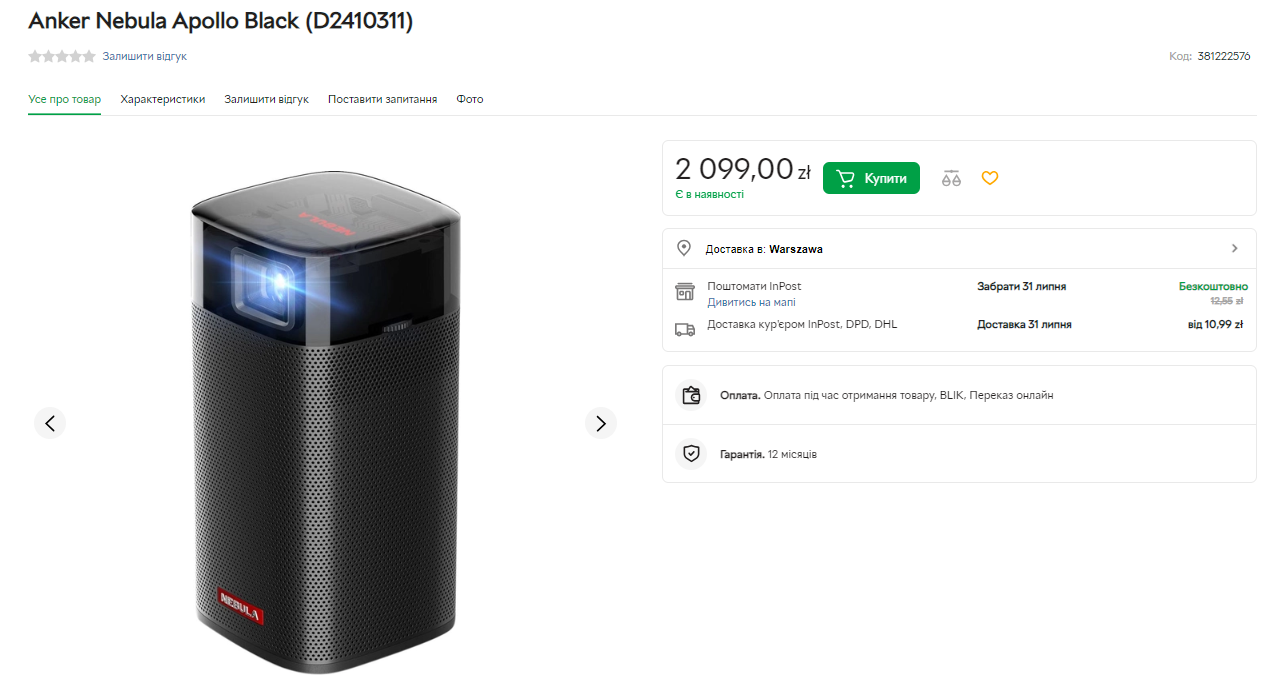Show previous product photo

(x=50, y=423)
